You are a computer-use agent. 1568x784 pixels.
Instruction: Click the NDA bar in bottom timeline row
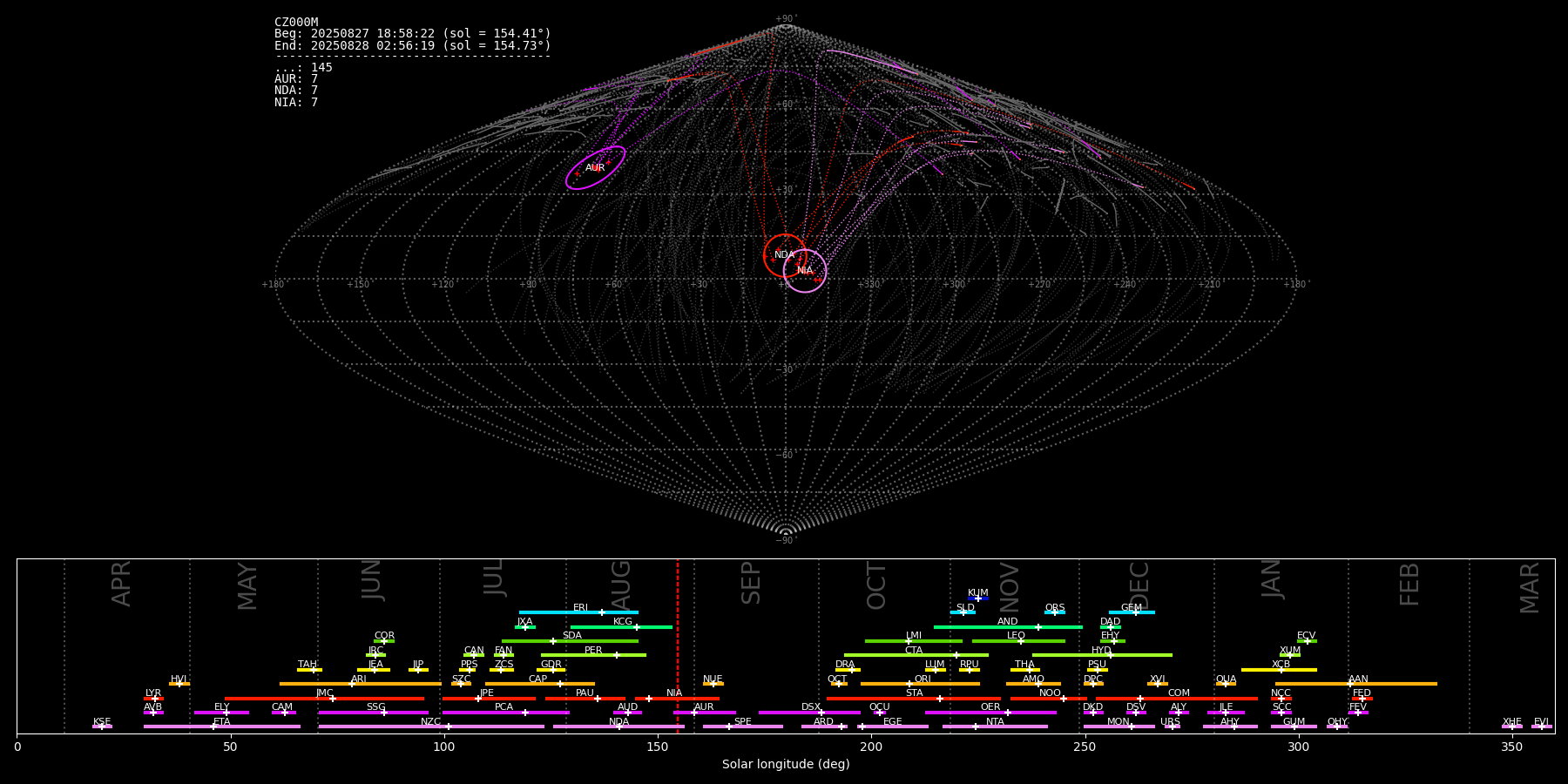(x=618, y=727)
